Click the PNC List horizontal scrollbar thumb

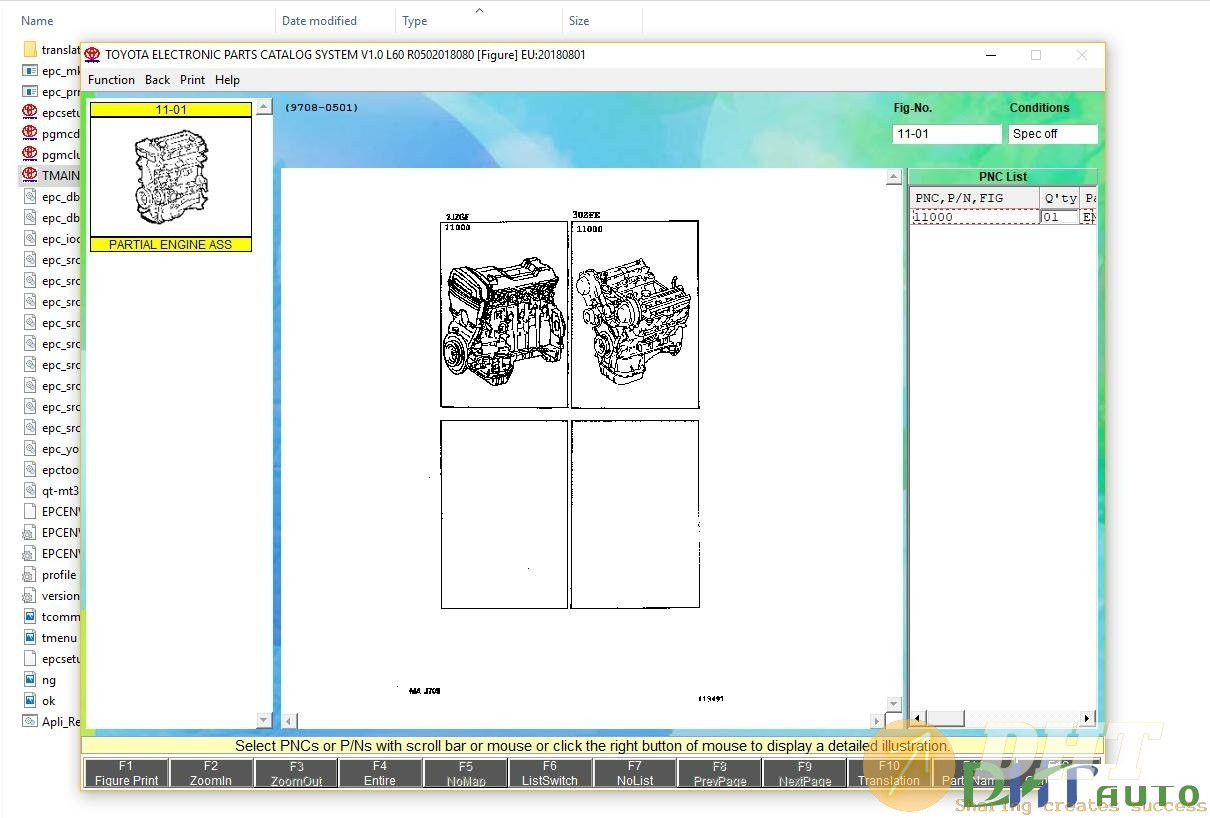tap(945, 719)
